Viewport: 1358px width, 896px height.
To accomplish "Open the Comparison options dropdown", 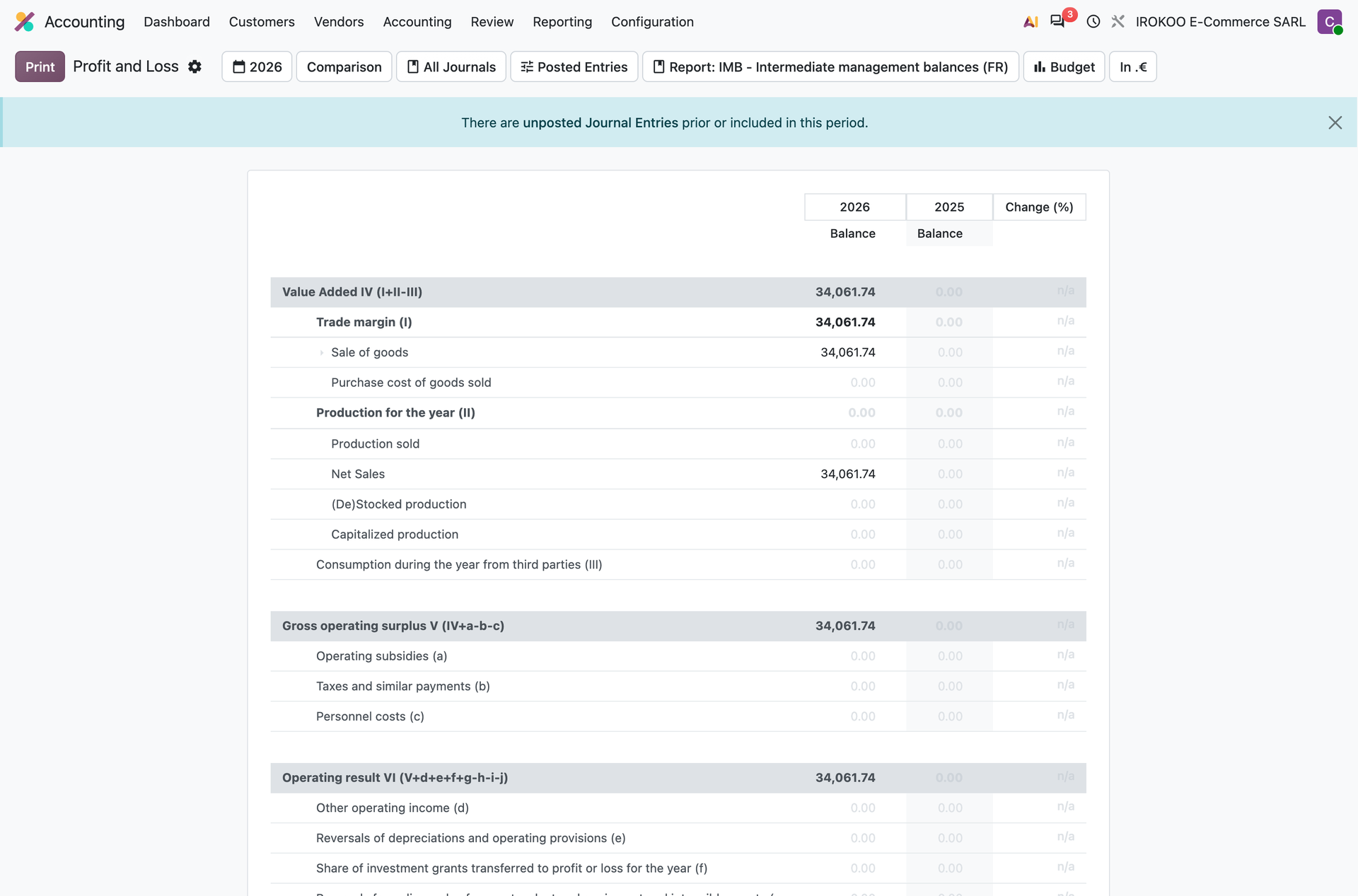I will [x=344, y=66].
